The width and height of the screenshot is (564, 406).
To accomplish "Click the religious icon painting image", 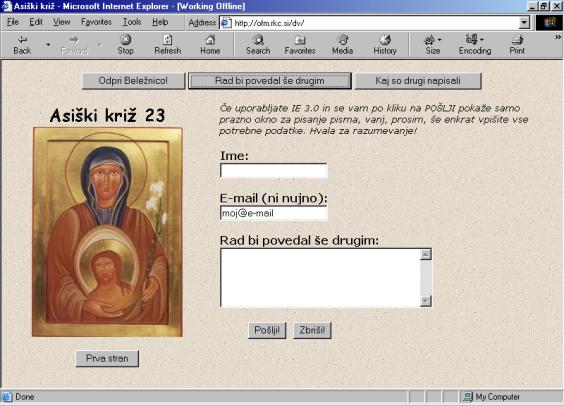I will [x=107, y=232].
